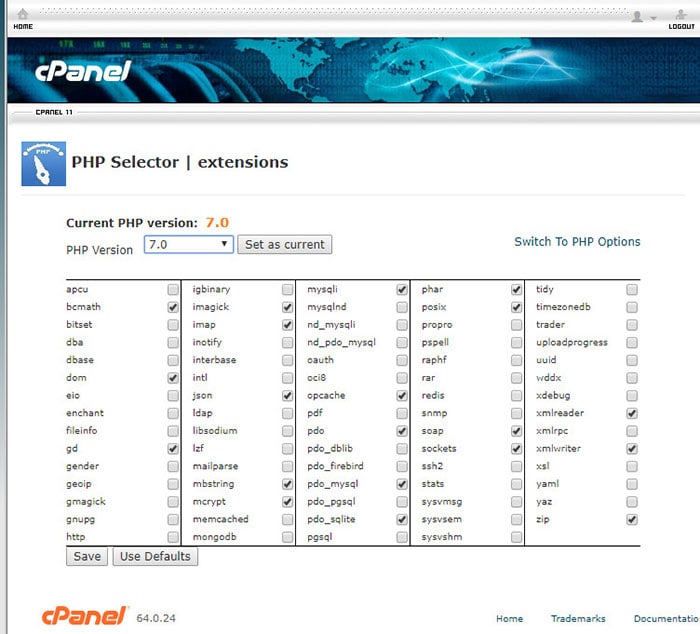The width and height of the screenshot is (700, 634).
Task: Uncheck the pdo extension checkbox
Action: [x=402, y=431]
